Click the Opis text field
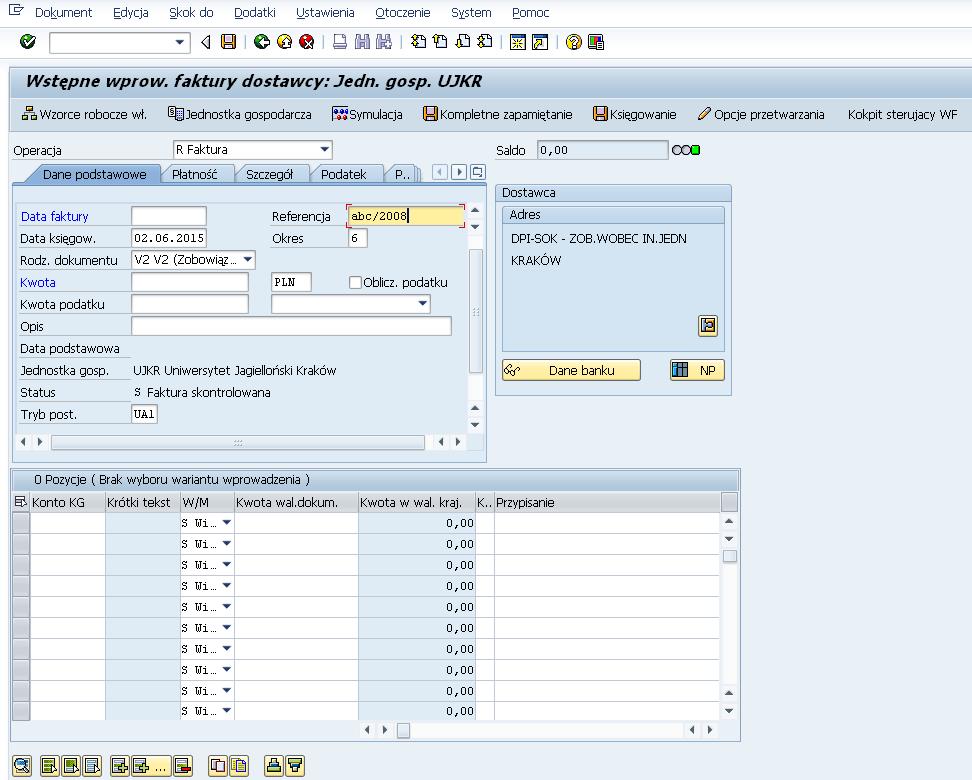972x780 pixels. click(x=291, y=326)
